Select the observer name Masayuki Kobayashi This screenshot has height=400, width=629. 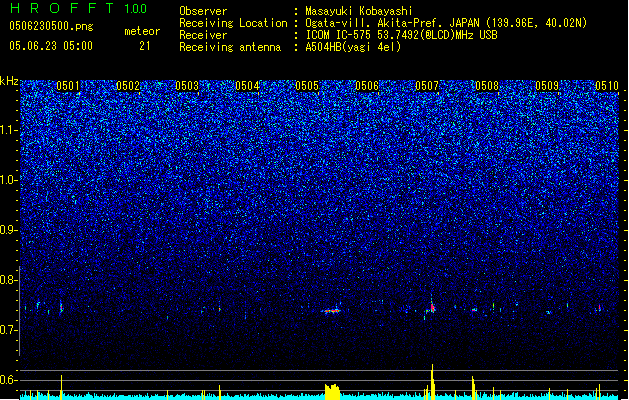pyautogui.click(x=358, y=11)
